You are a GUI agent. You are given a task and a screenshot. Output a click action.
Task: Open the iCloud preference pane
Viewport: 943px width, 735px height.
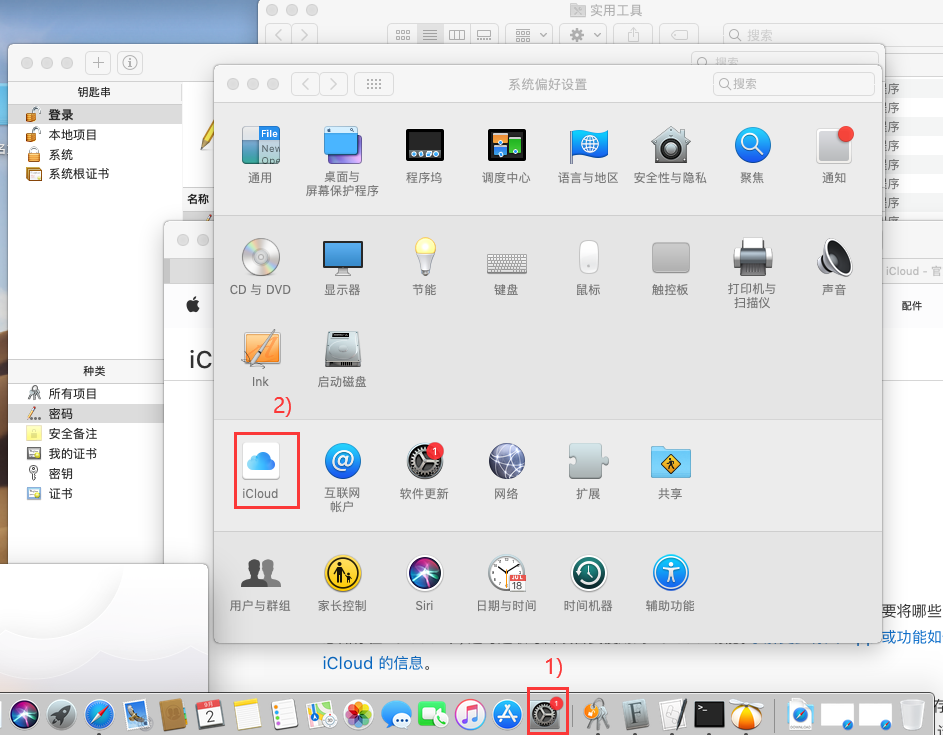click(x=260, y=472)
